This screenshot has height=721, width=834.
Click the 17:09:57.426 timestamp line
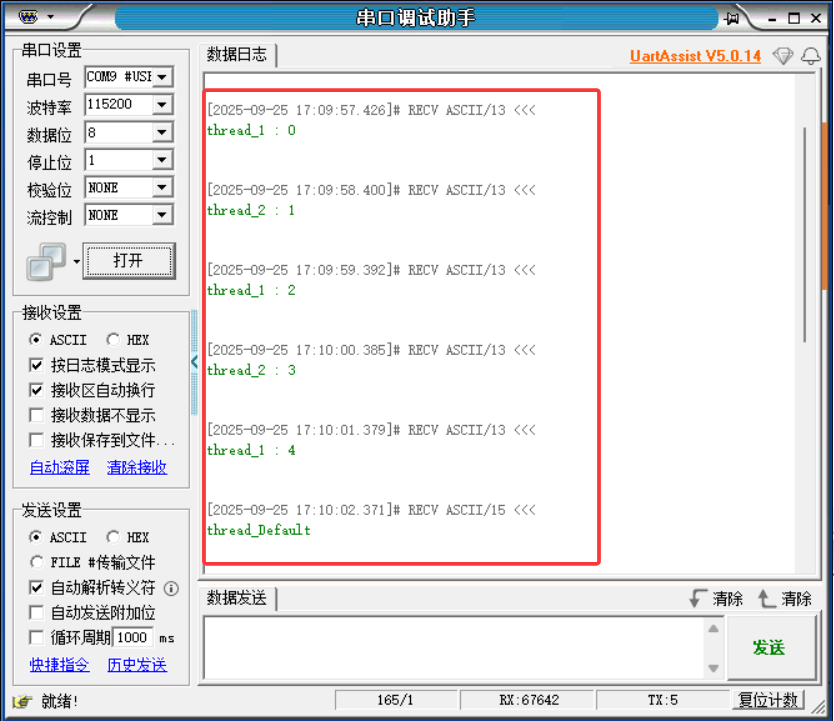[x=372, y=111]
